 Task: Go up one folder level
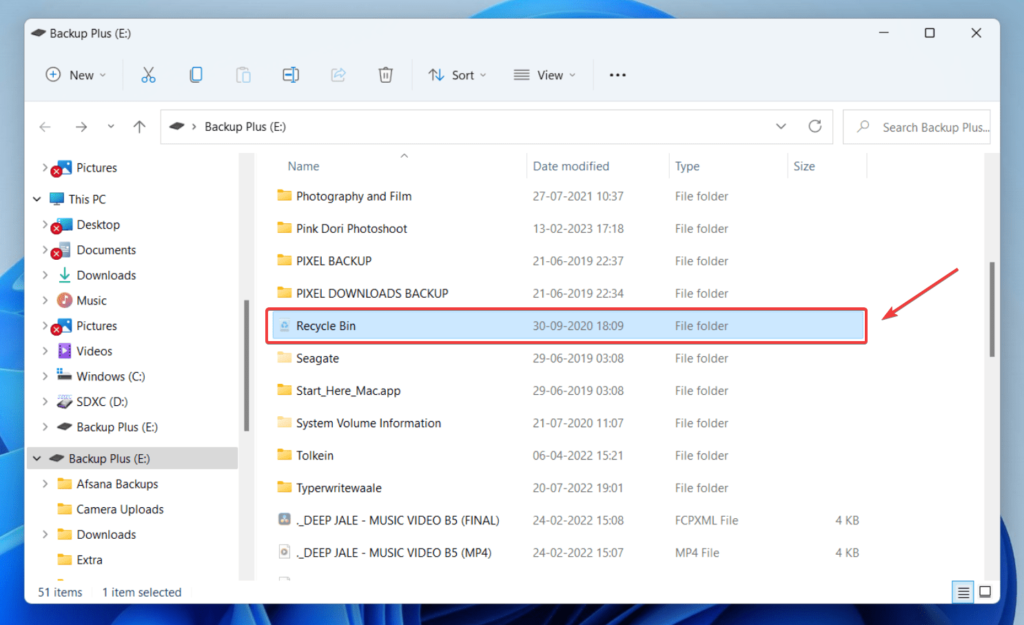point(138,126)
